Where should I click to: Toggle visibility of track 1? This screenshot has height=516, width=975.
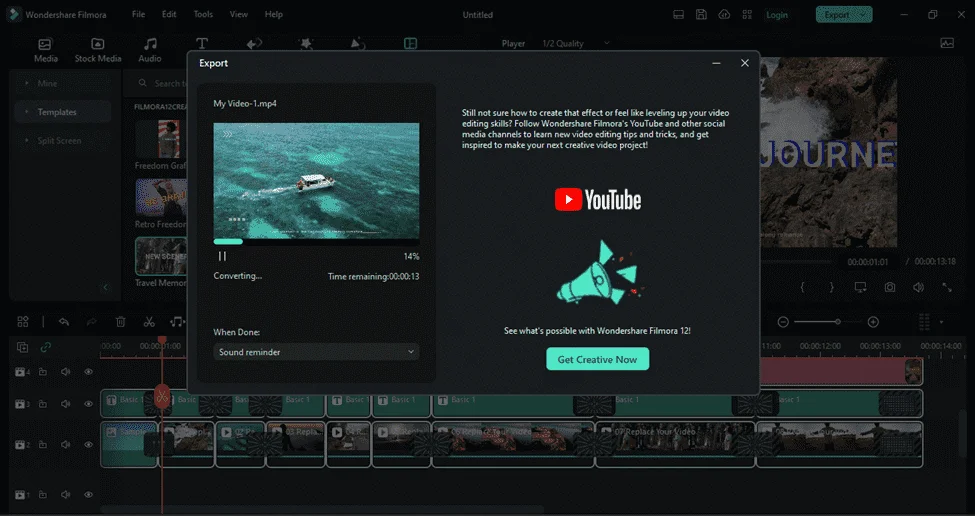coord(88,495)
